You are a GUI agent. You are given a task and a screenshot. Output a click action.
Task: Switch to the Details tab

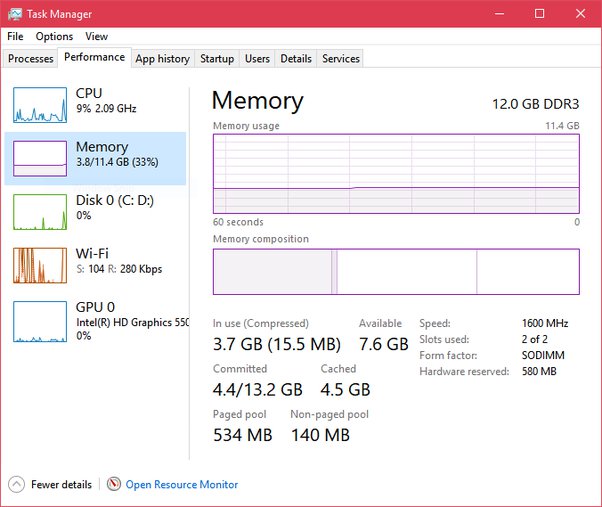pos(296,59)
